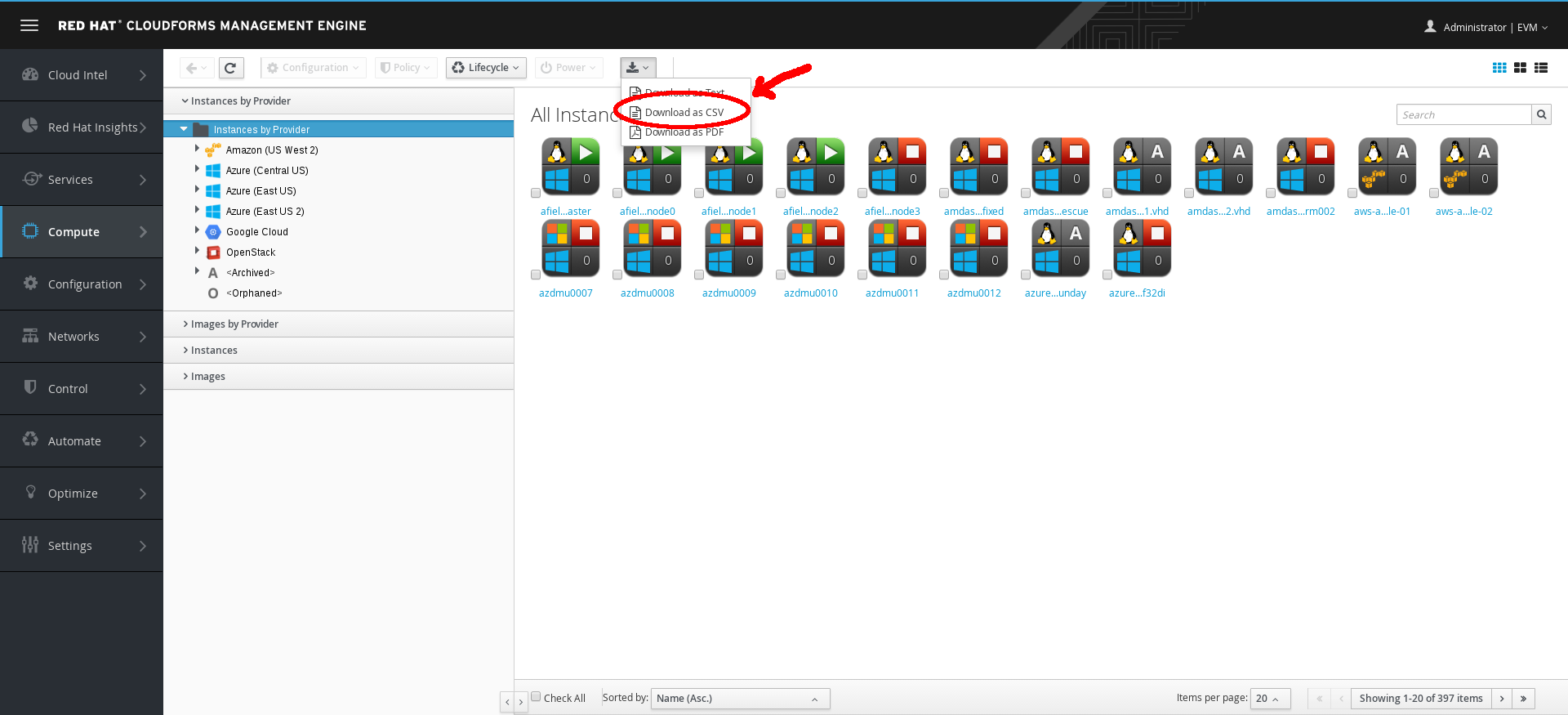Viewport: 1568px width, 715px height.
Task: Open the Networks navigation menu
Action: [x=82, y=337]
